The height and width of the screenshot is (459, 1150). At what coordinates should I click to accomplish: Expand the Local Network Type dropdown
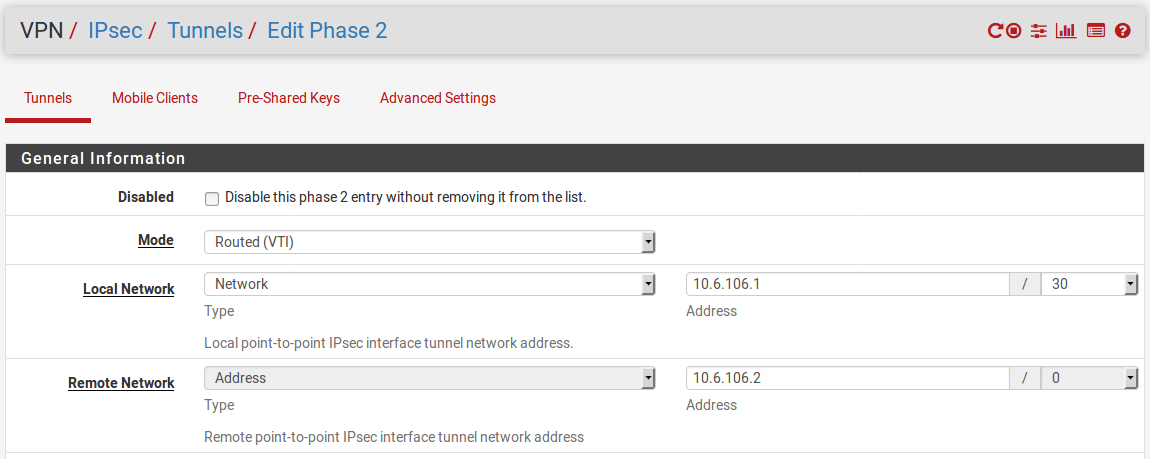(x=430, y=284)
